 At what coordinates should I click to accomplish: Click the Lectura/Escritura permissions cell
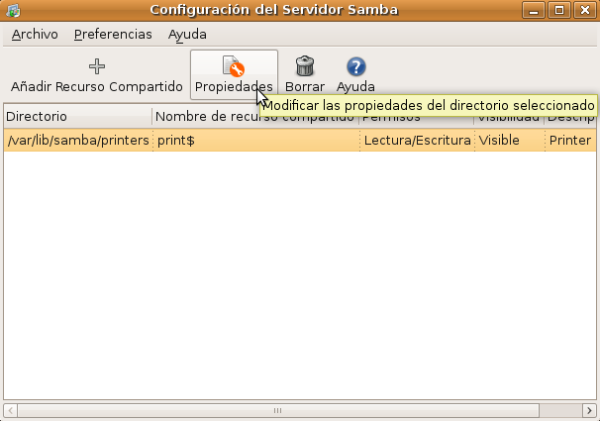click(416, 140)
